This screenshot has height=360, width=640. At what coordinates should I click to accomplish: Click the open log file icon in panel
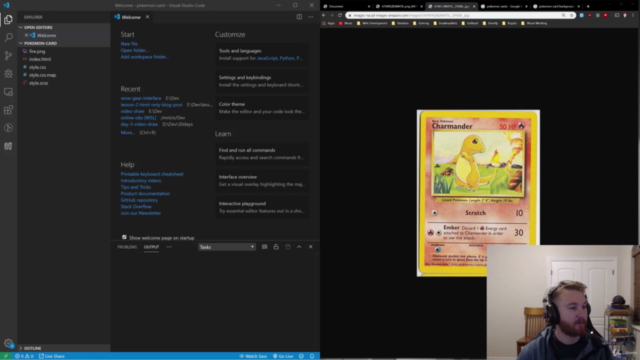pyautogui.click(x=288, y=247)
